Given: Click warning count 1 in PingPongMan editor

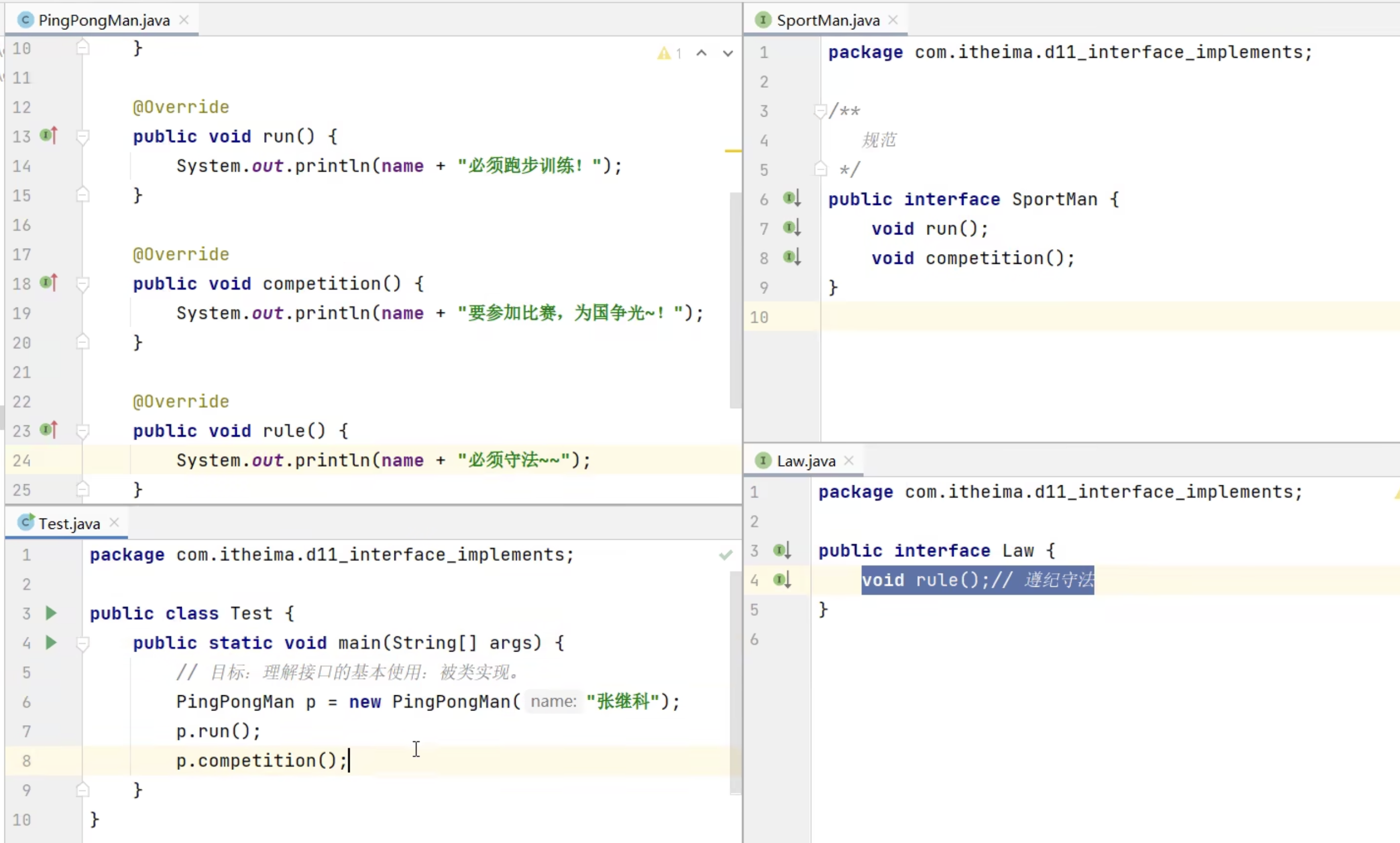Looking at the screenshot, I should coord(678,54).
